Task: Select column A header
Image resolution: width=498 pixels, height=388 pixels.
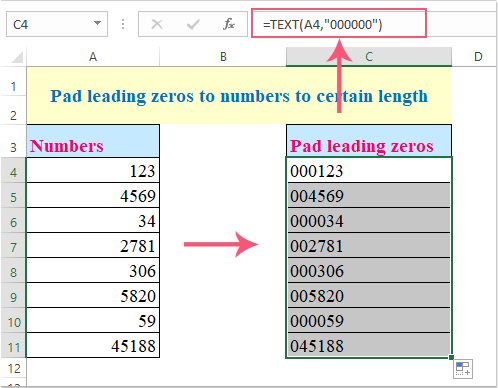Action: (x=93, y=57)
